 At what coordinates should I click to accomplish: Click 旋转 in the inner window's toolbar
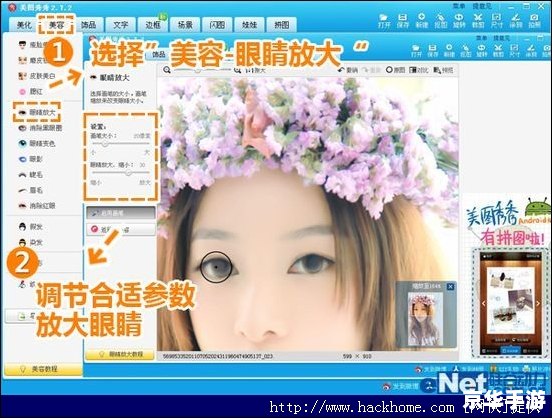coord(482,51)
